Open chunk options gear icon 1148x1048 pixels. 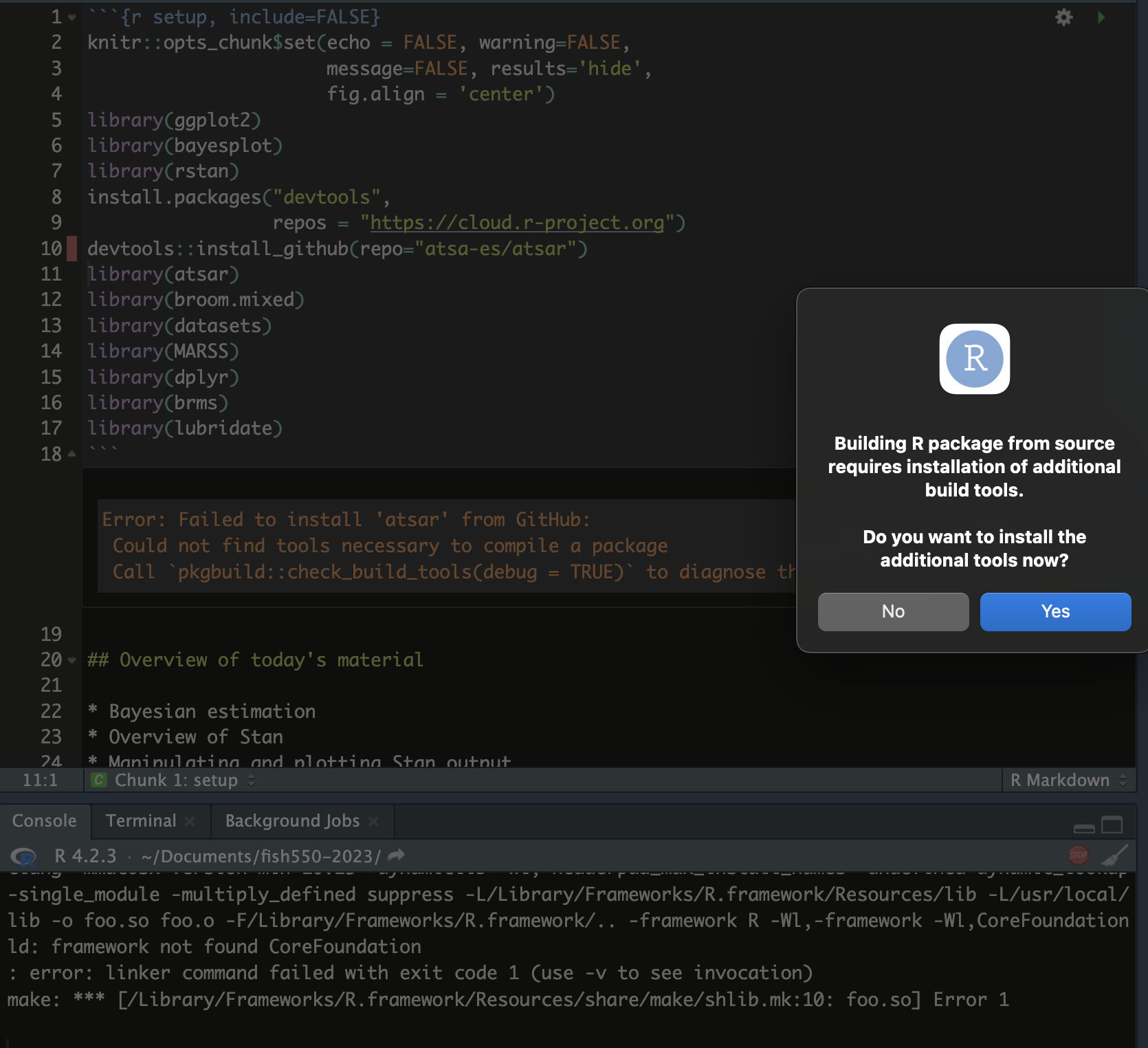(1063, 17)
